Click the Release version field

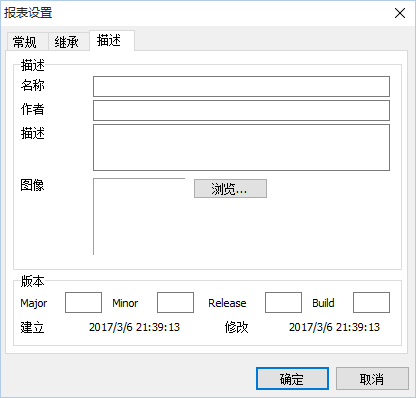coord(283,303)
